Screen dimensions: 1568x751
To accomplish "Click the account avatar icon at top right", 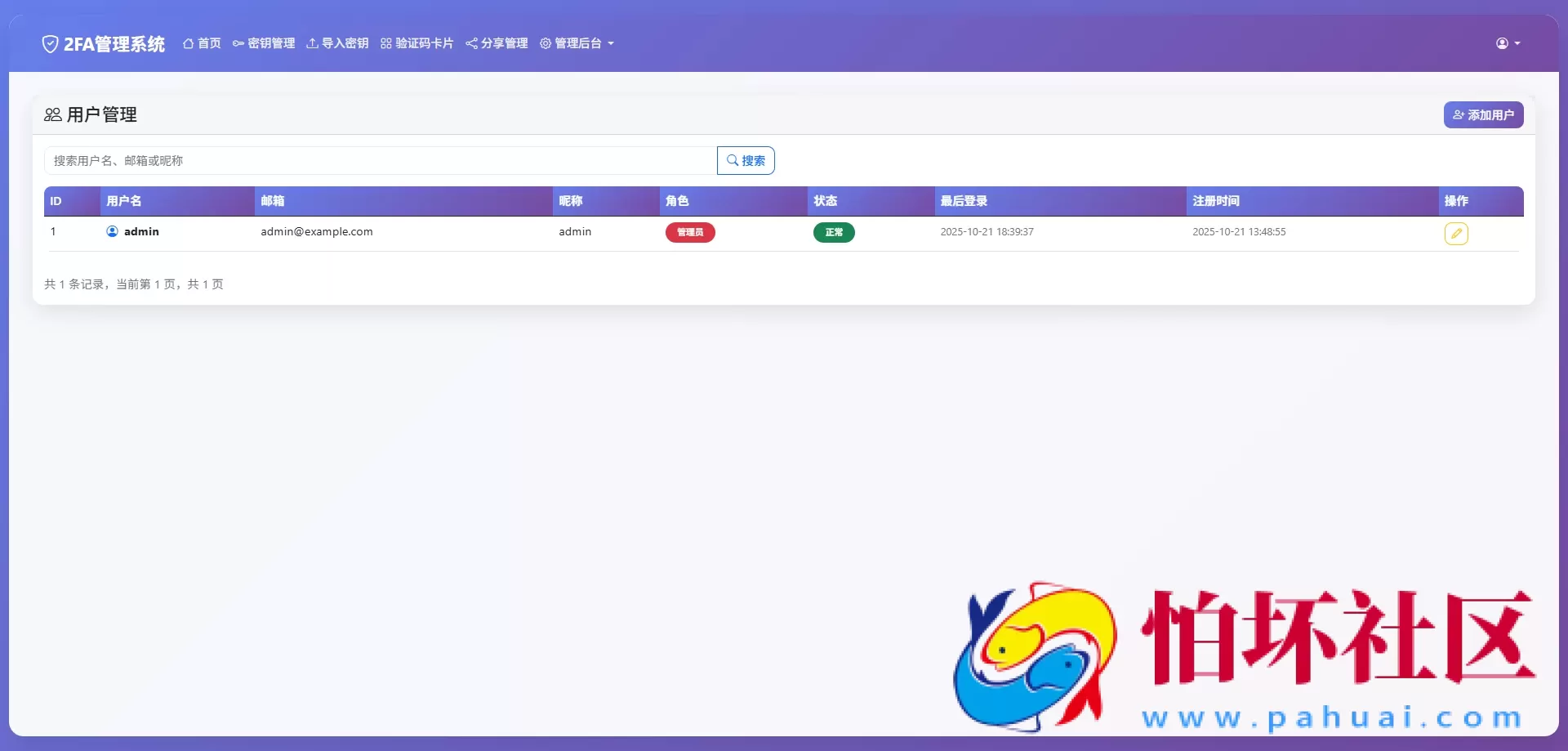I will click(x=1503, y=43).
